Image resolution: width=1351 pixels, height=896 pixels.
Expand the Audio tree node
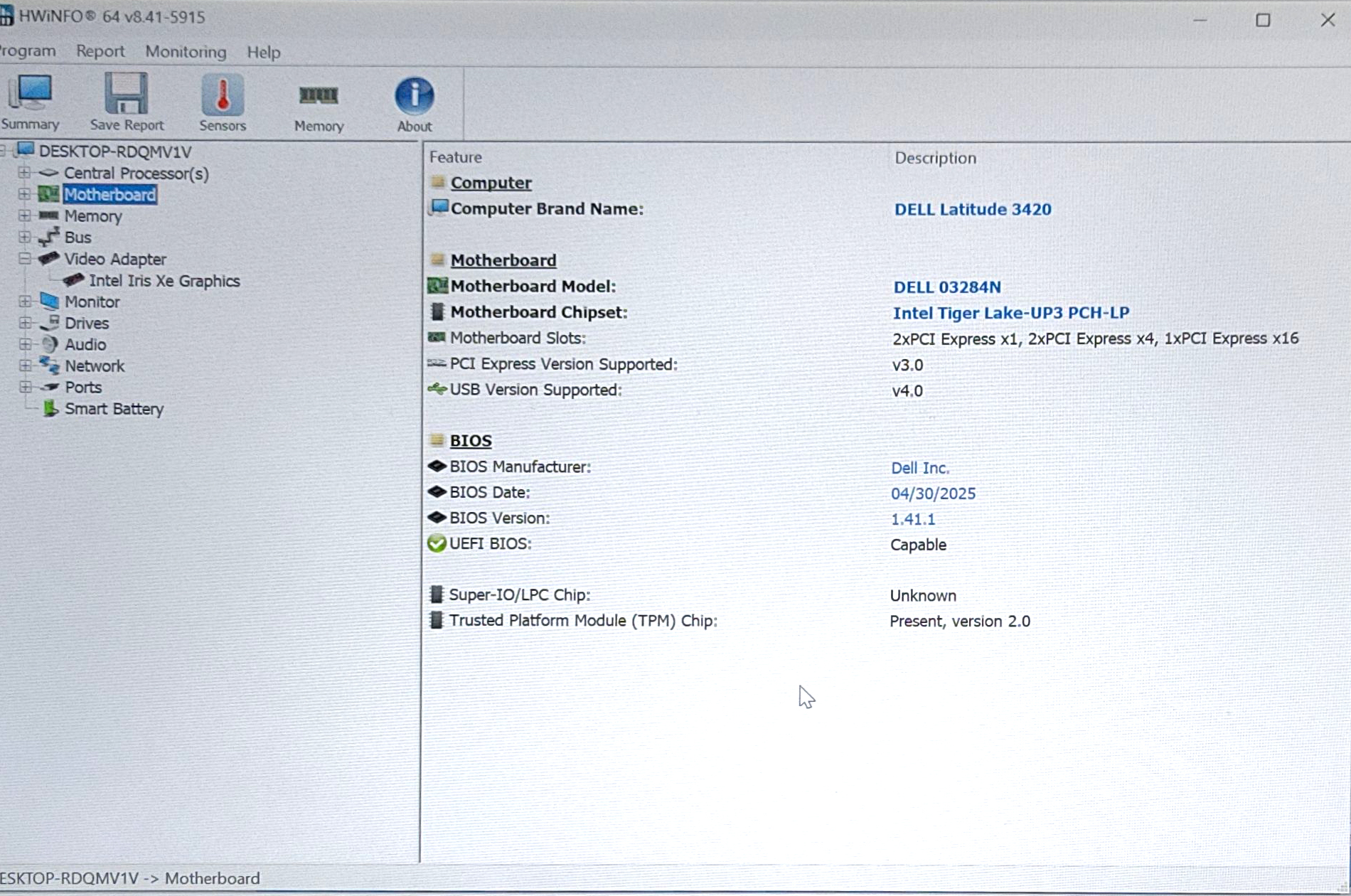tap(25, 344)
